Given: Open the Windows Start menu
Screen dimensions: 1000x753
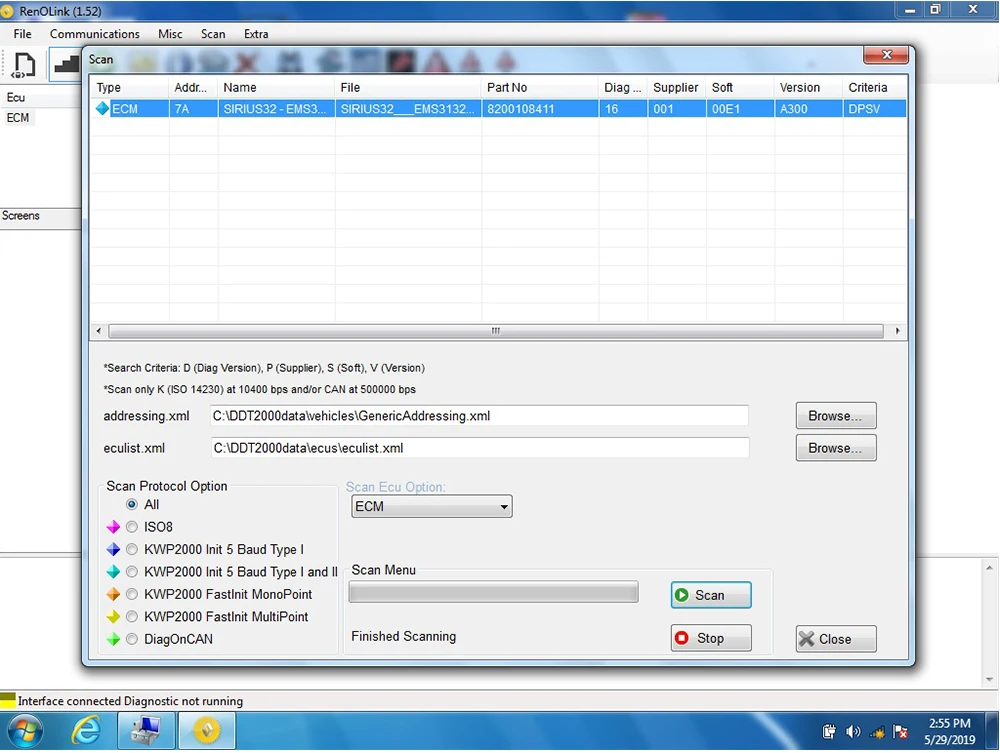Looking at the screenshot, I should point(24,731).
